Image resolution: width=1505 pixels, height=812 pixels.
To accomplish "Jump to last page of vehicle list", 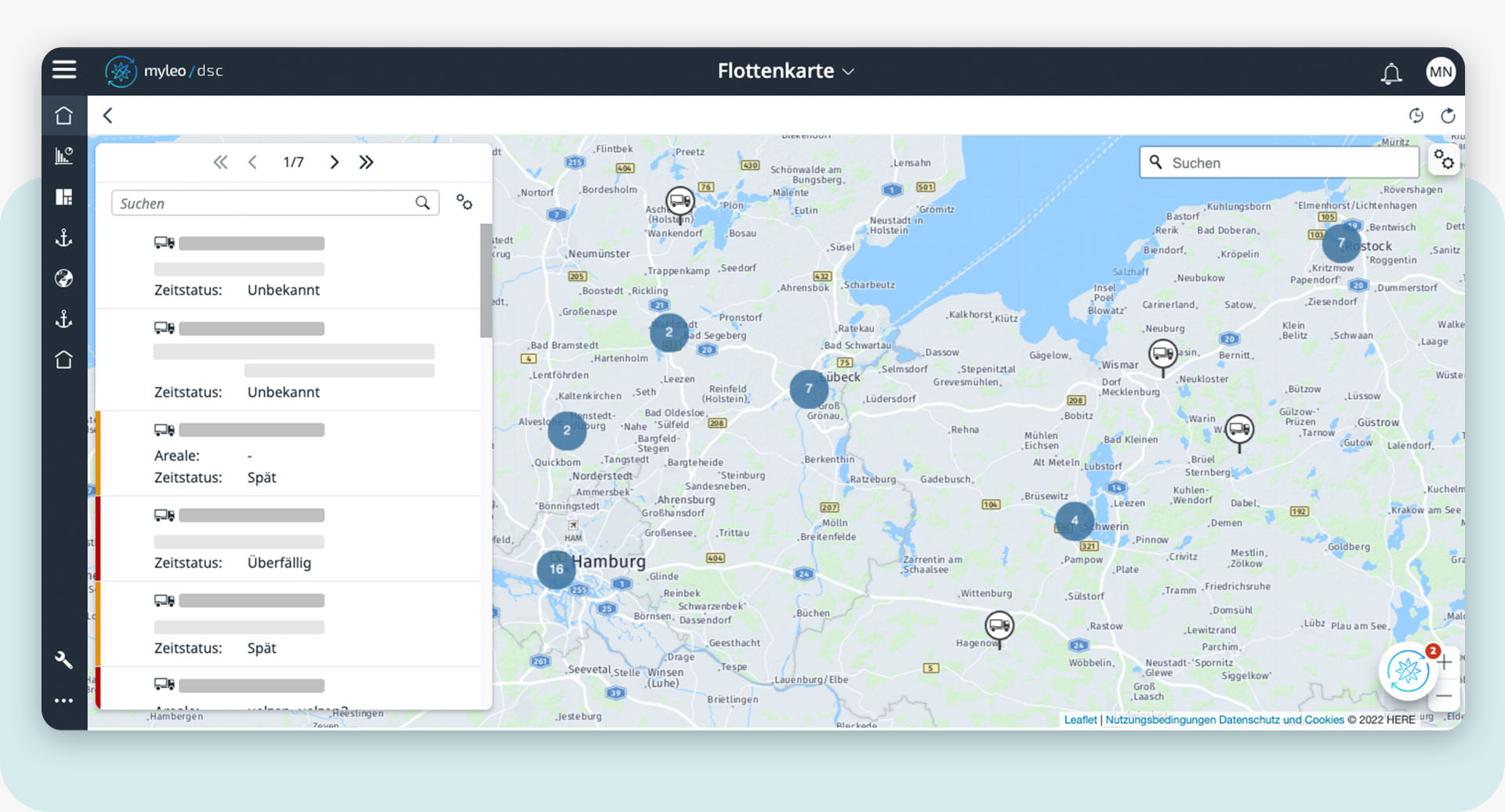I will 366,162.
